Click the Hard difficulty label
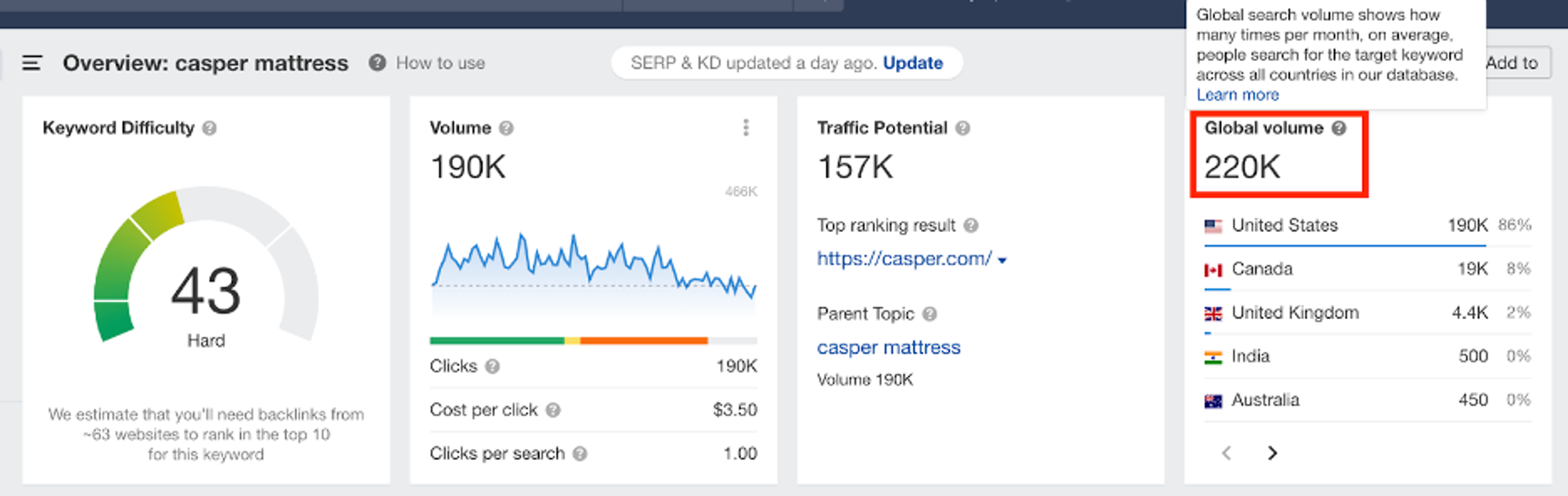Image resolution: width=1568 pixels, height=496 pixels. pos(206,341)
